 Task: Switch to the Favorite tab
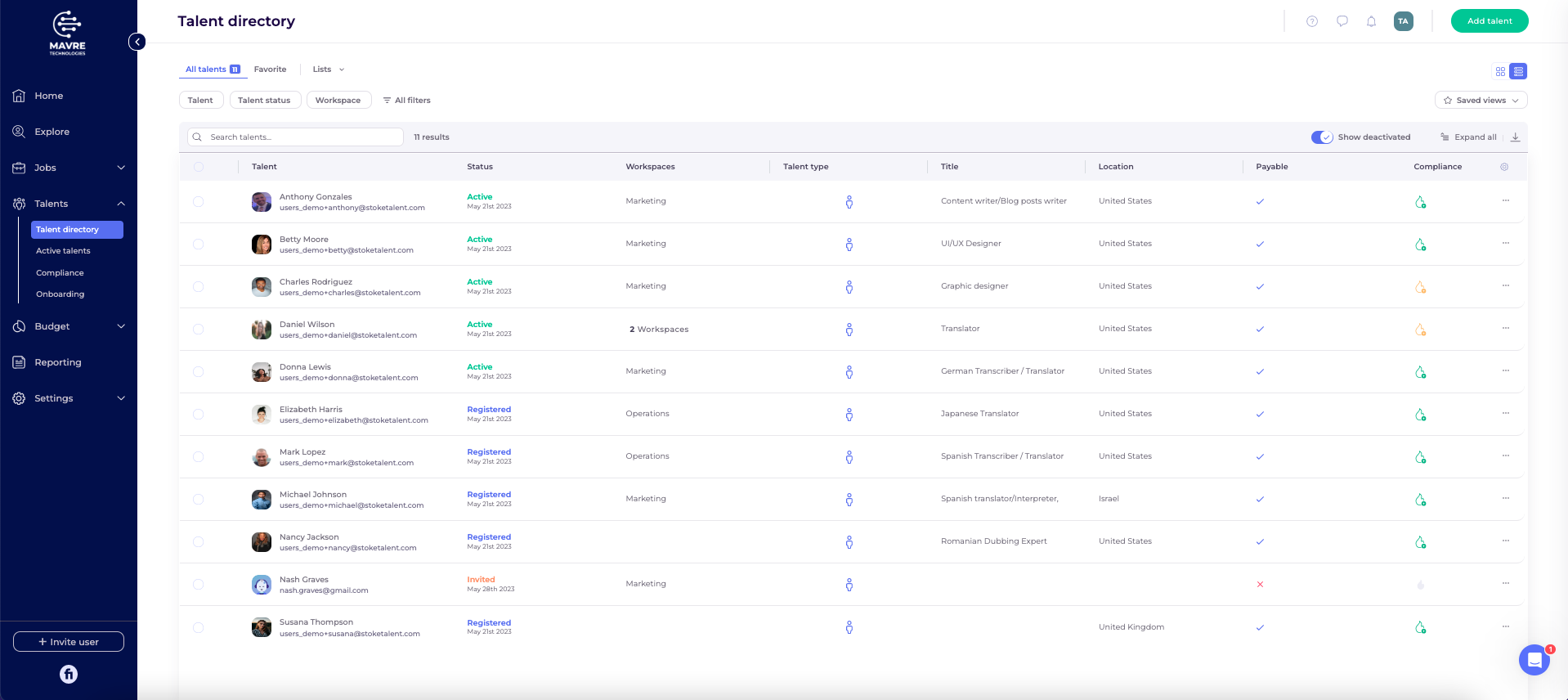270,70
